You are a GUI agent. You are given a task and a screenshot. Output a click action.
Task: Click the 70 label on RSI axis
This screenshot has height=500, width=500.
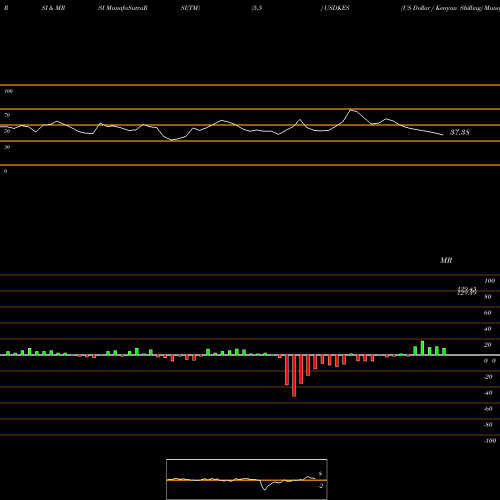(7, 115)
